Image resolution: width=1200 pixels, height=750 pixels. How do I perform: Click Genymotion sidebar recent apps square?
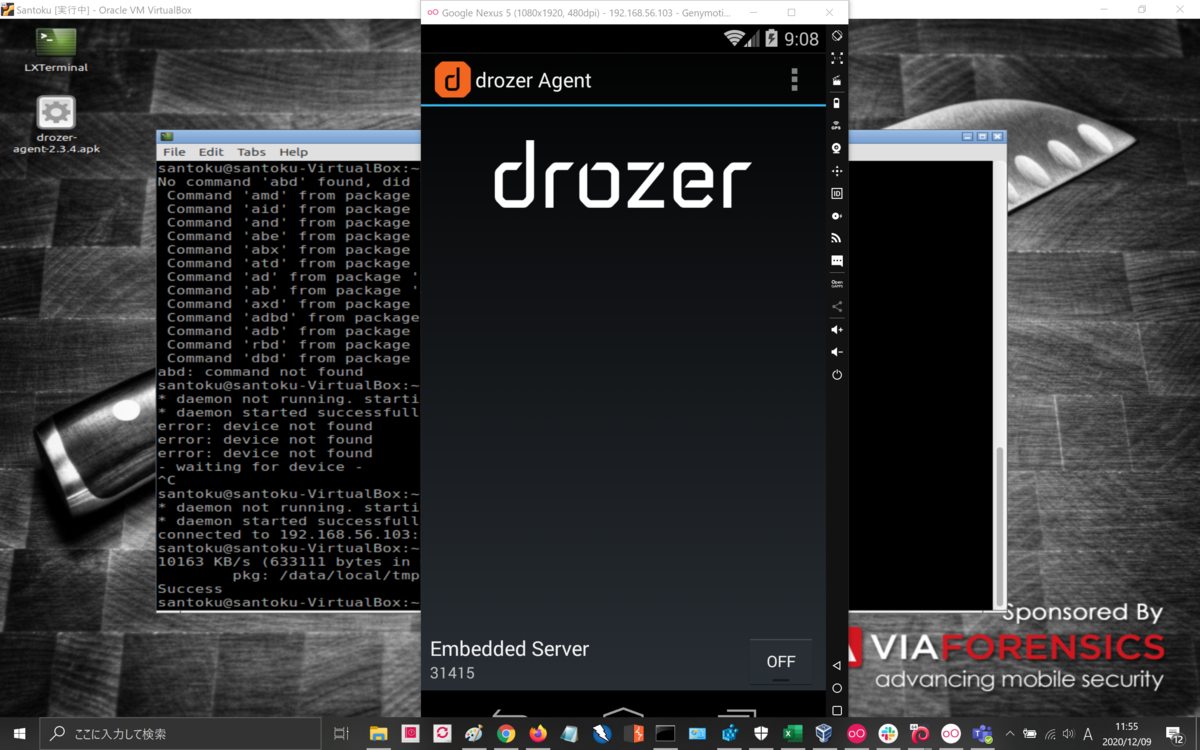tap(837, 711)
